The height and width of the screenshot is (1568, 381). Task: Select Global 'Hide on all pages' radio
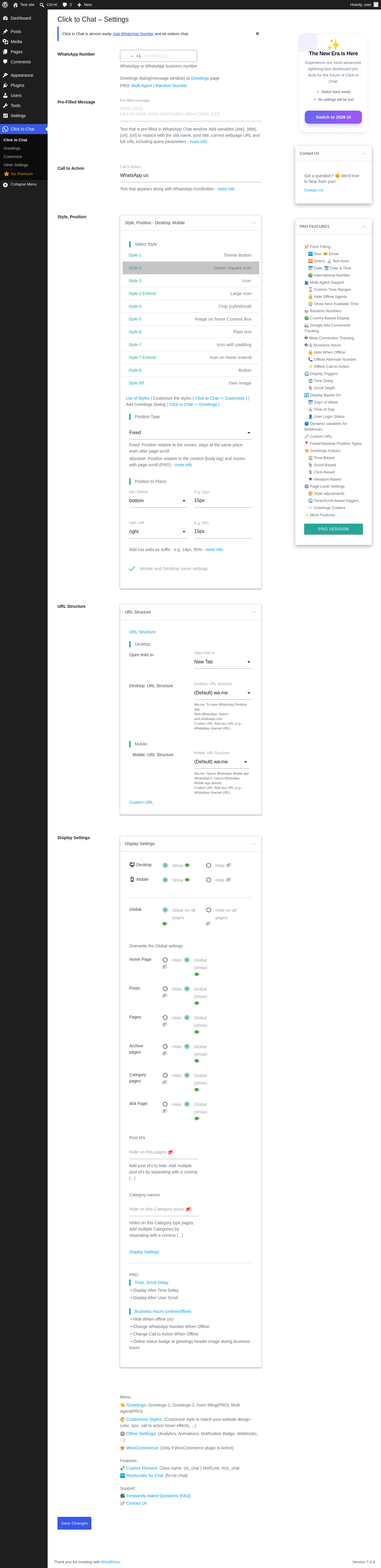click(208, 910)
